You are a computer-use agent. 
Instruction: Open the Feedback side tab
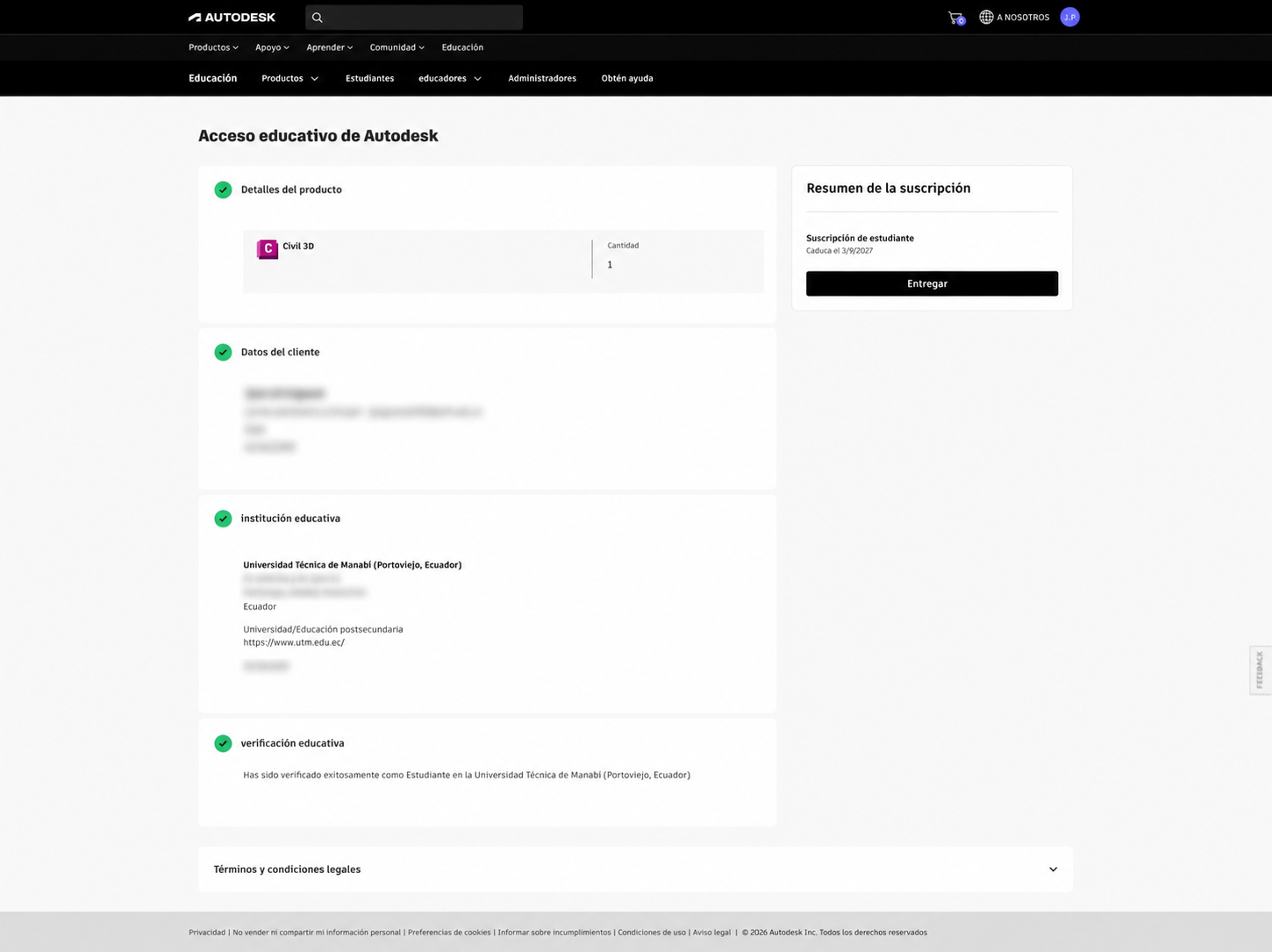[x=1261, y=670]
